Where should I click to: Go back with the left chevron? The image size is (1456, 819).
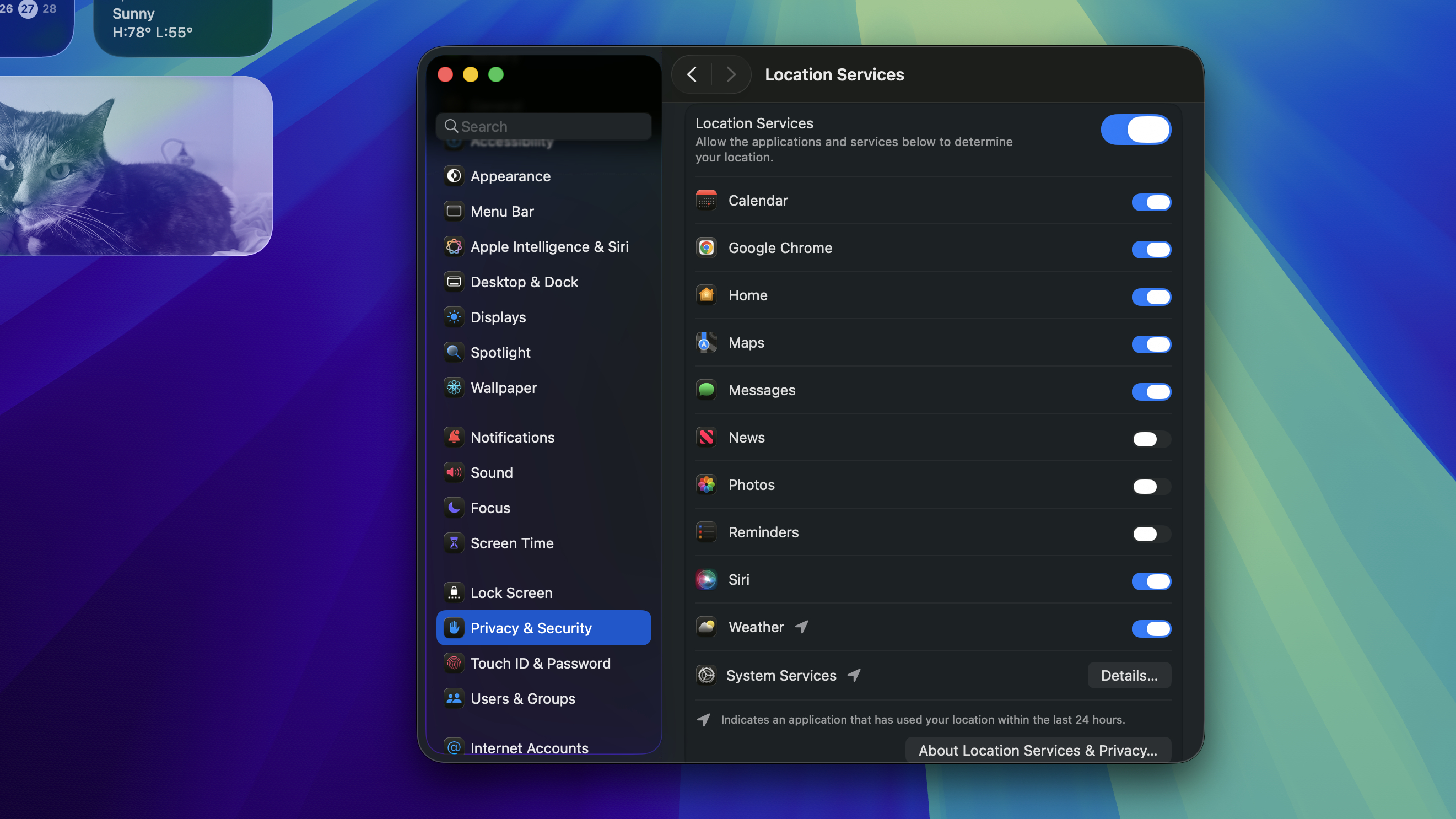(692, 74)
